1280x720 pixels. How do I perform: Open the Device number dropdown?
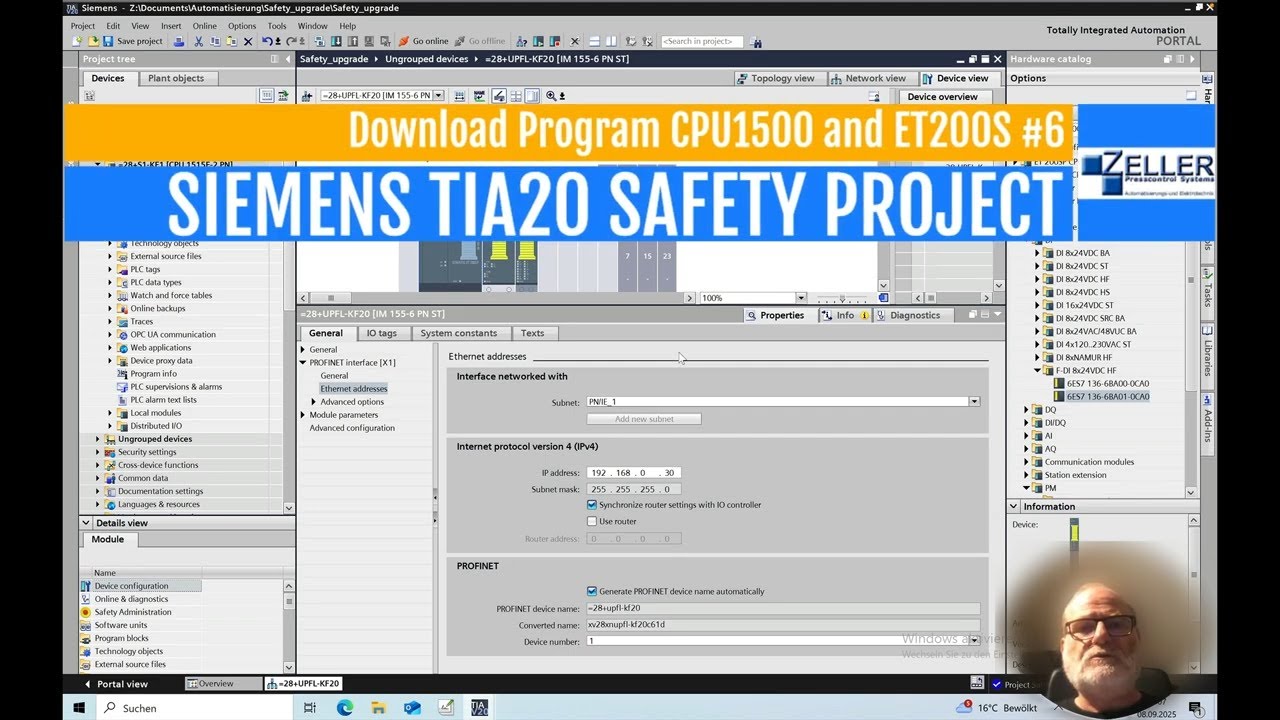pos(974,641)
